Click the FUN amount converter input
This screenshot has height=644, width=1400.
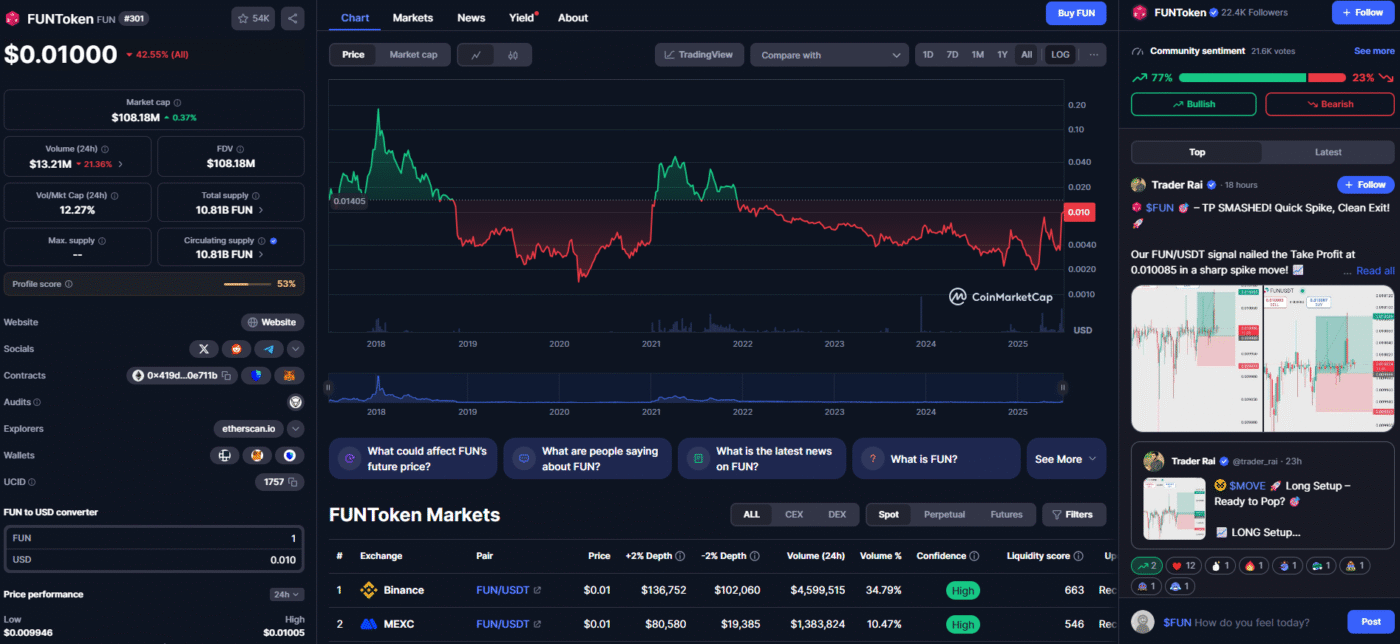click(154, 537)
